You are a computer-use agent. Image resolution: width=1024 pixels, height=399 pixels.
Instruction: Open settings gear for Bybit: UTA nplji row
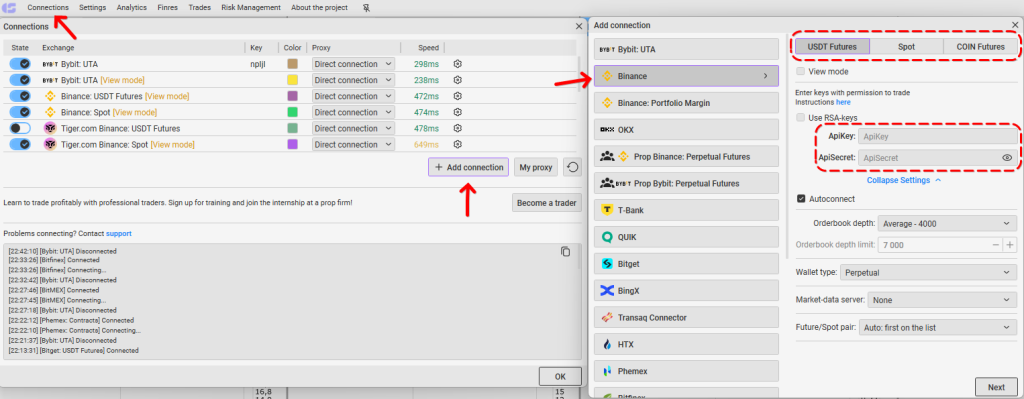458,64
